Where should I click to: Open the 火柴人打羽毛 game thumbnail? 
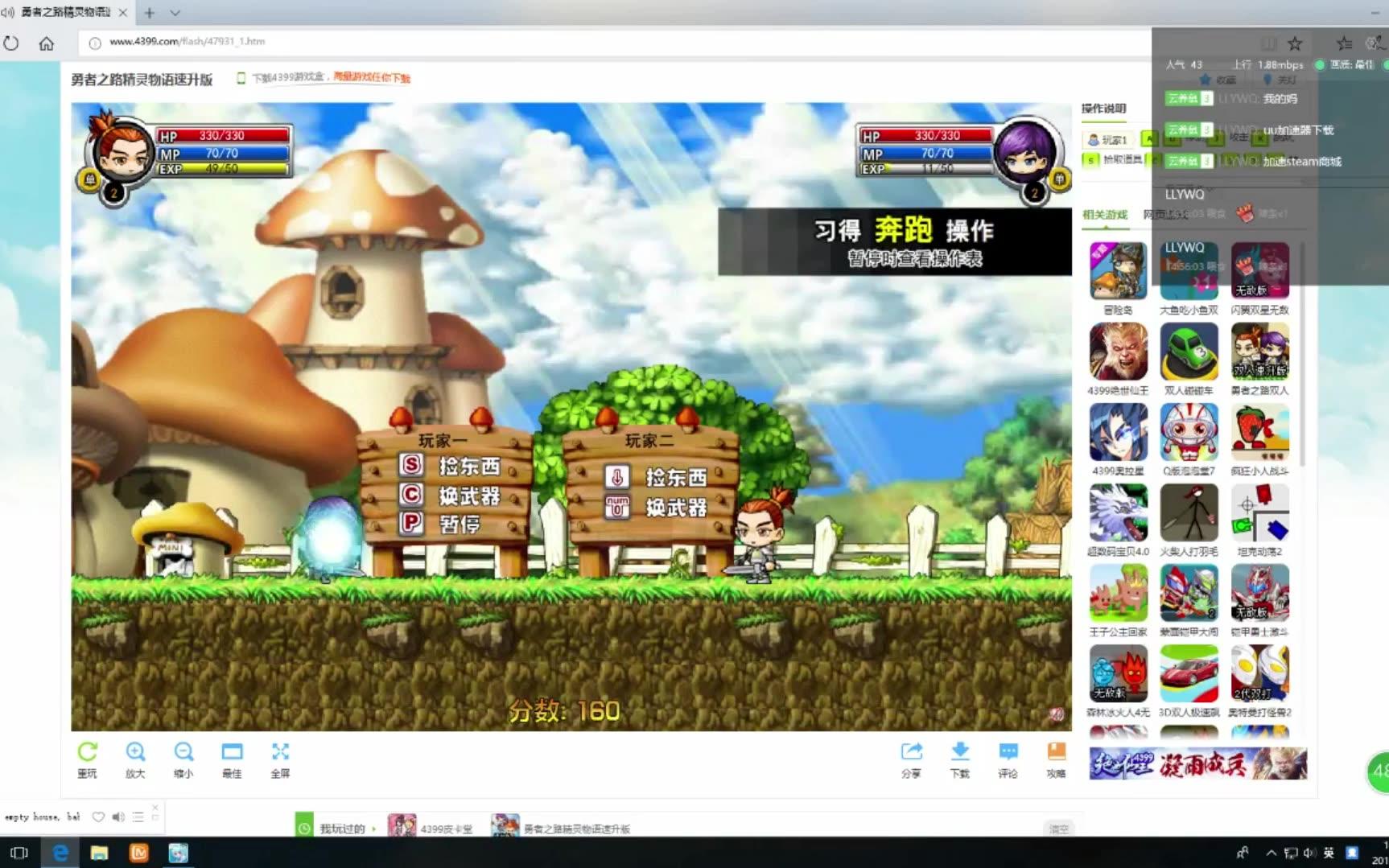(1189, 513)
